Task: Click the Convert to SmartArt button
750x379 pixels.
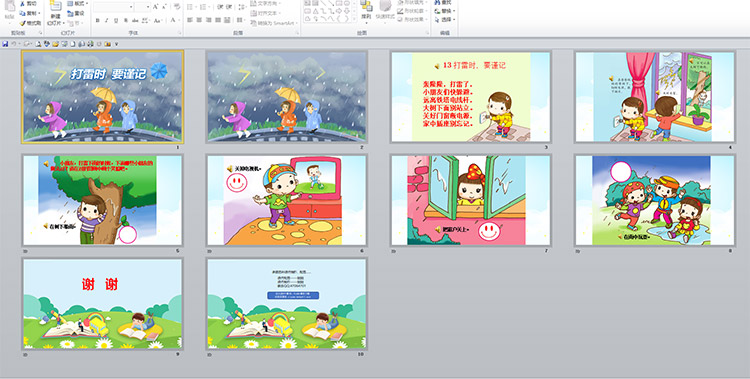Action: click(x=275, y=22)
